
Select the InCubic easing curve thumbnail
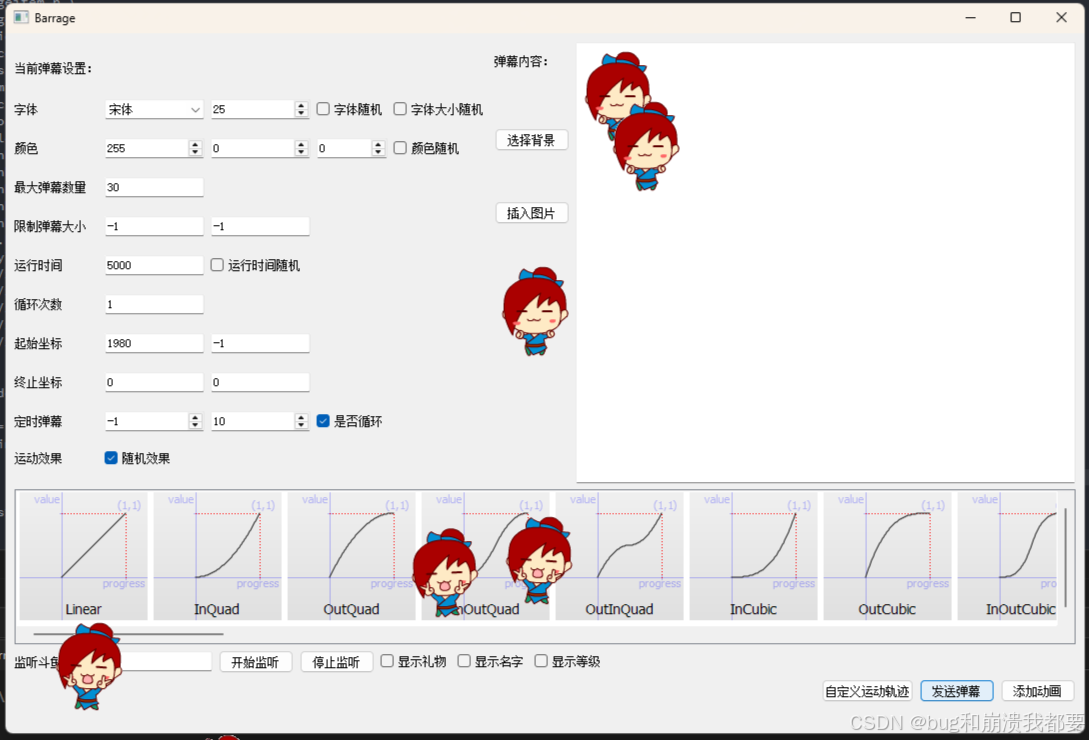[x=754, y=556]
